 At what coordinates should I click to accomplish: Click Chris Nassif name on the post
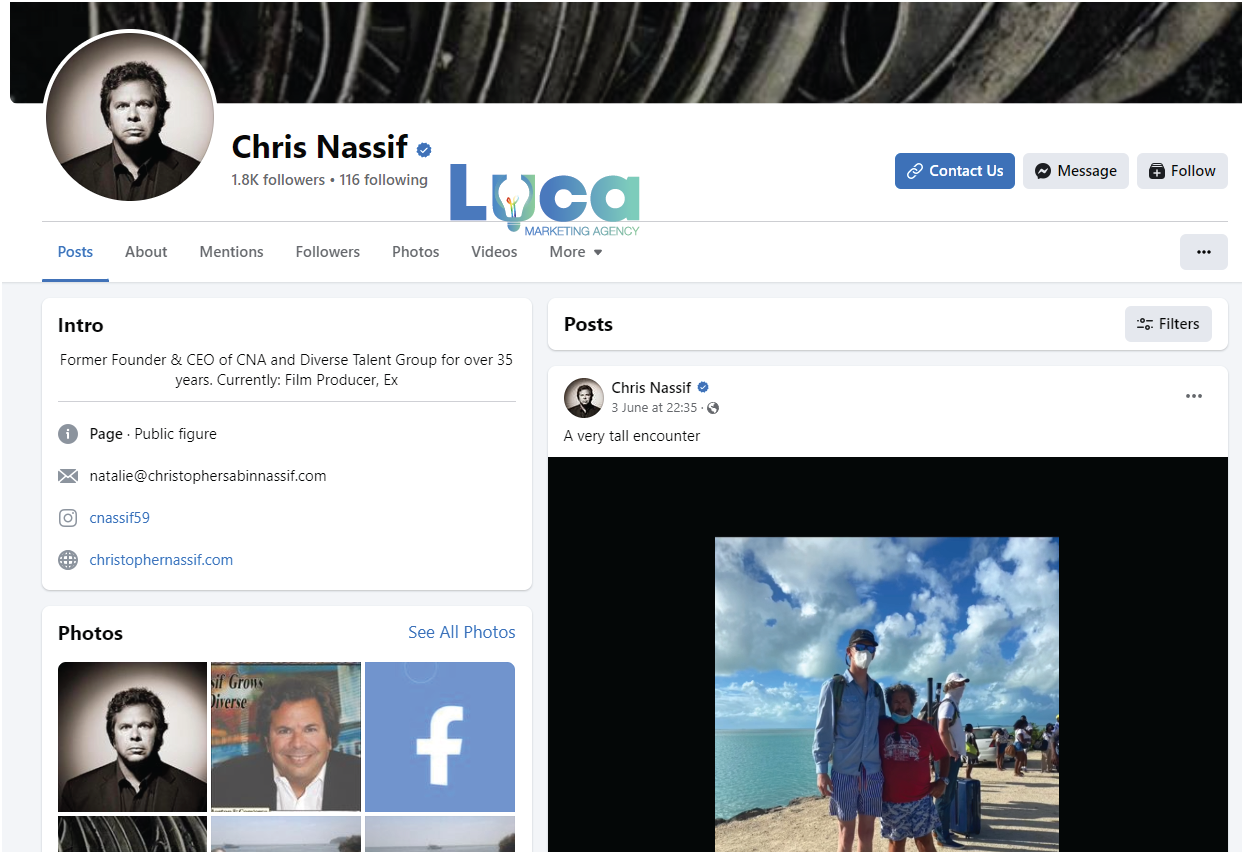[651, 387]
